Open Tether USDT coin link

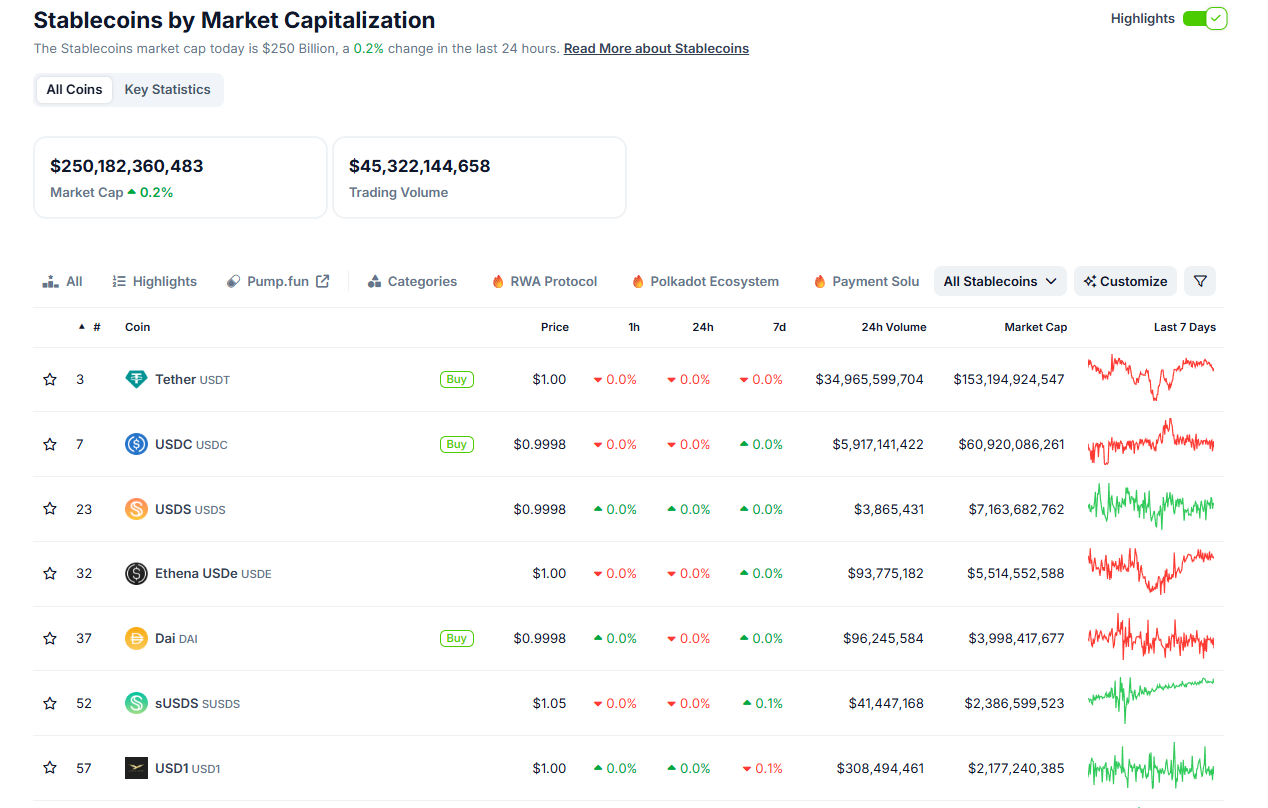point(192,380)
